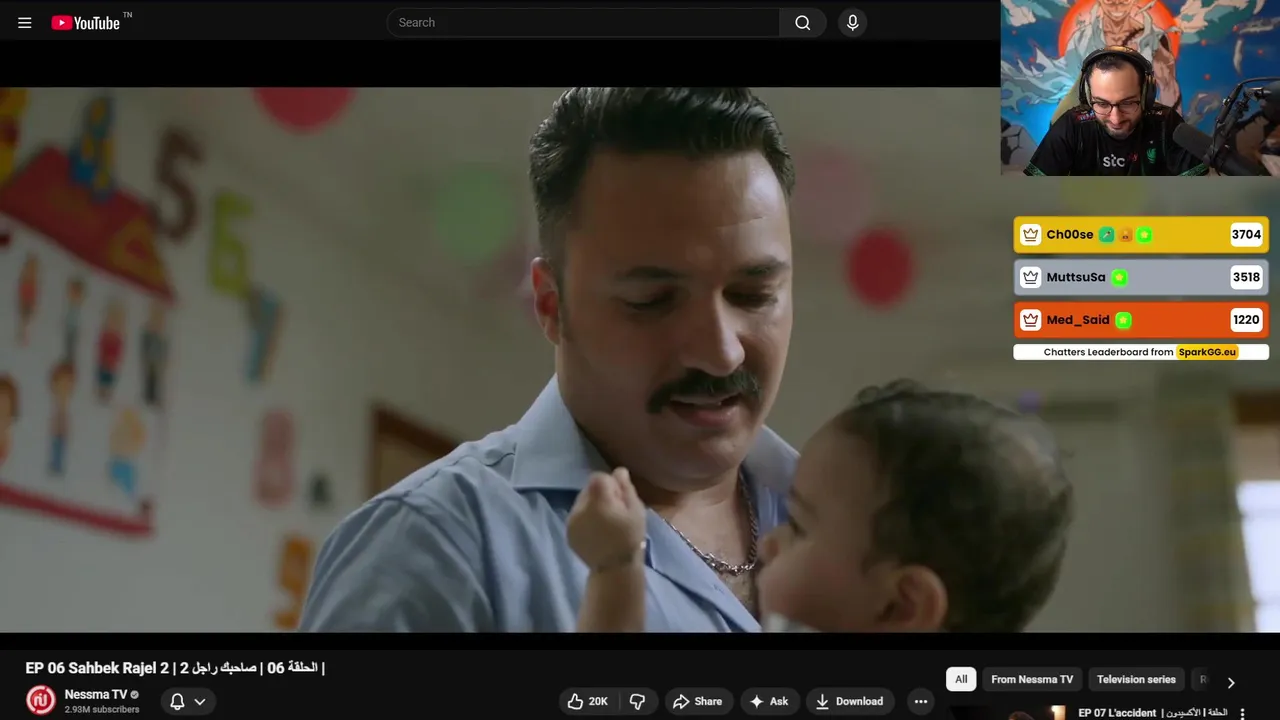Focus the YouTube Search field
This screenshot has height=720, width=1280.
pyautogui.click(x=583, y=22)
